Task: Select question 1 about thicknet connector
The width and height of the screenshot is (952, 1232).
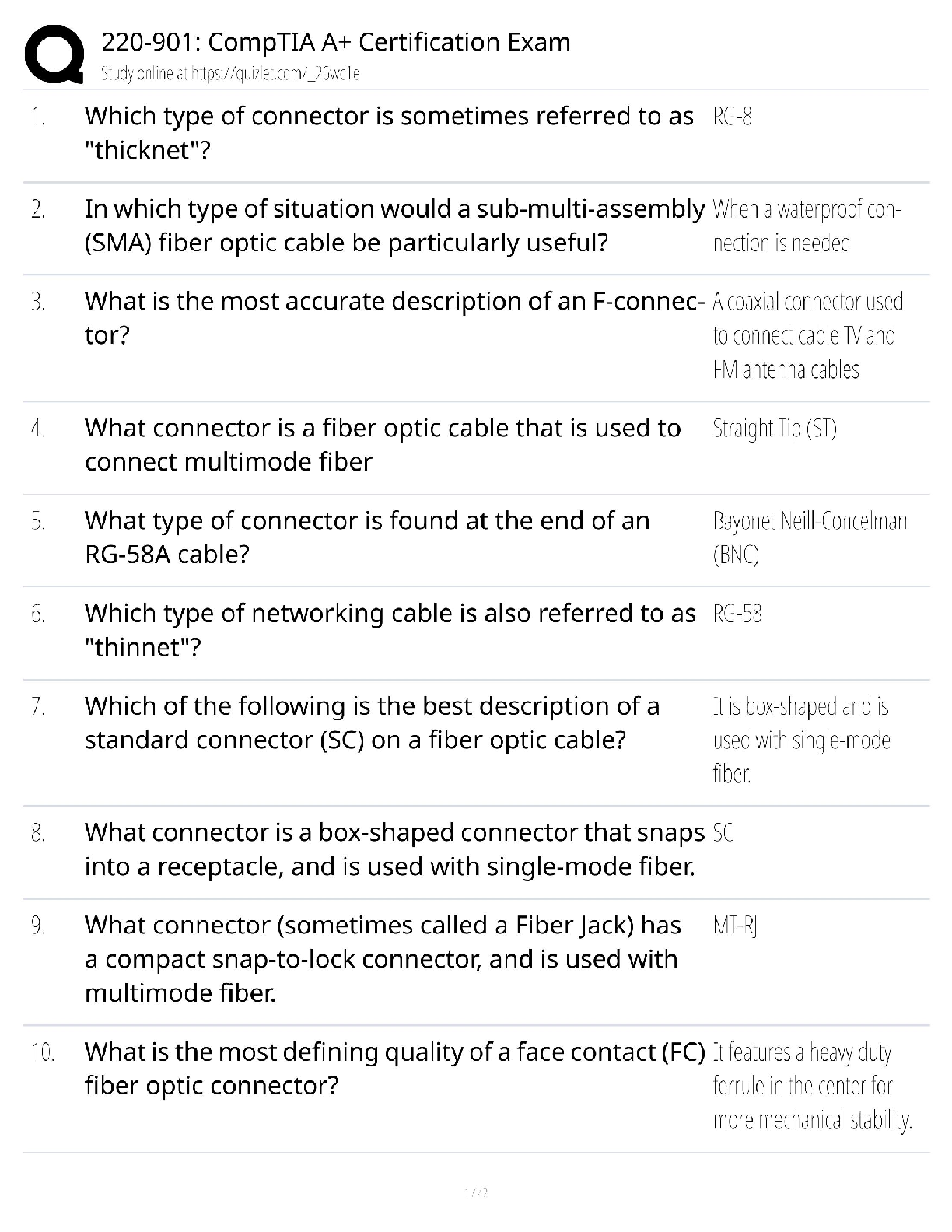Action: [x=388, y=132]
